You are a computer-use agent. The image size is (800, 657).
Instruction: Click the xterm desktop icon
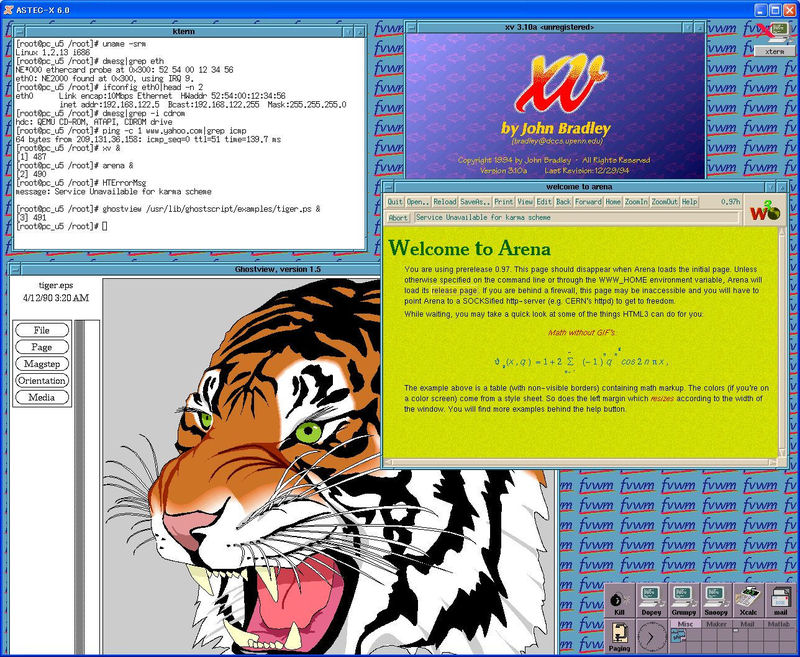coord(774,41)
